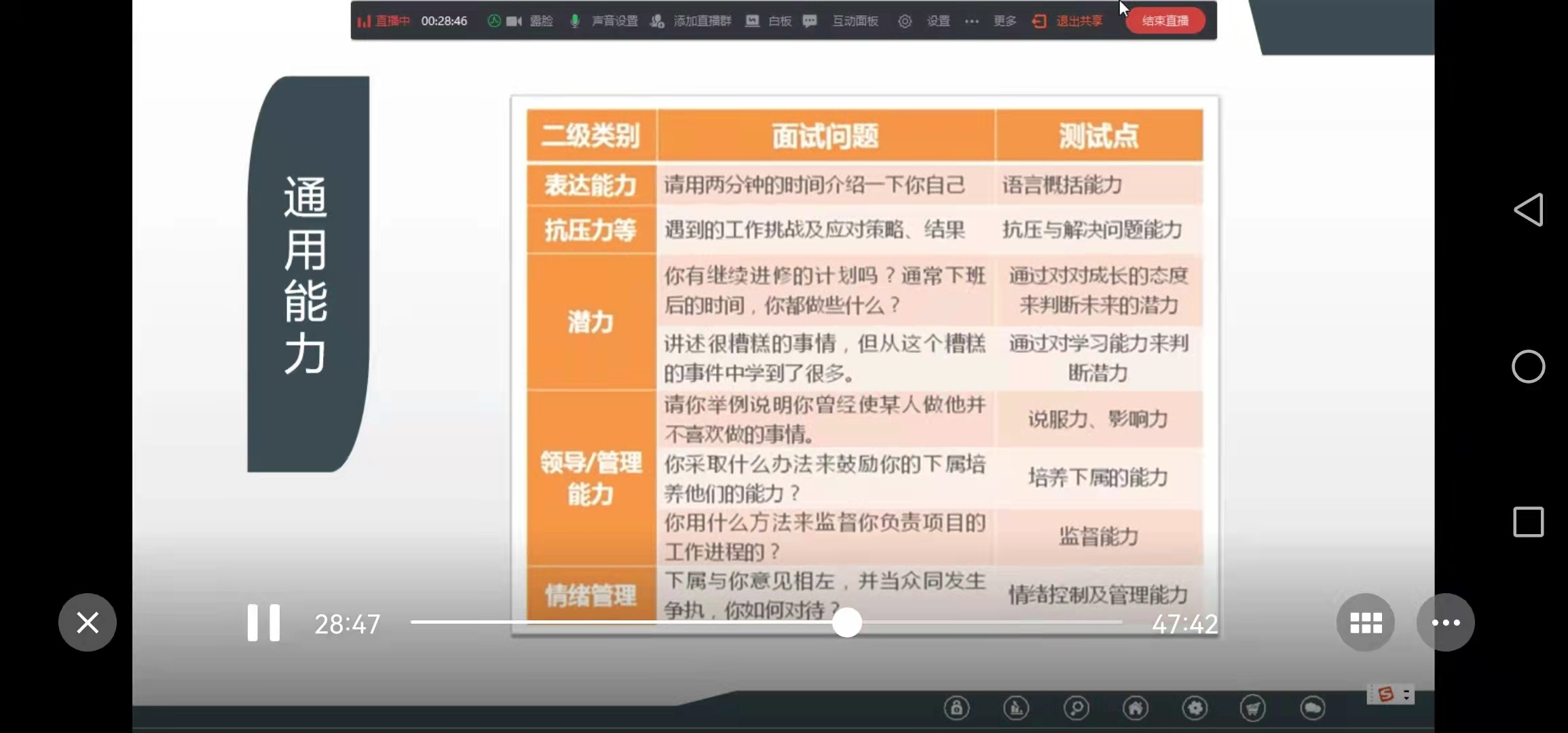Tap the Android recent apps square
1568x733 pixels.
coord(1529,522)
